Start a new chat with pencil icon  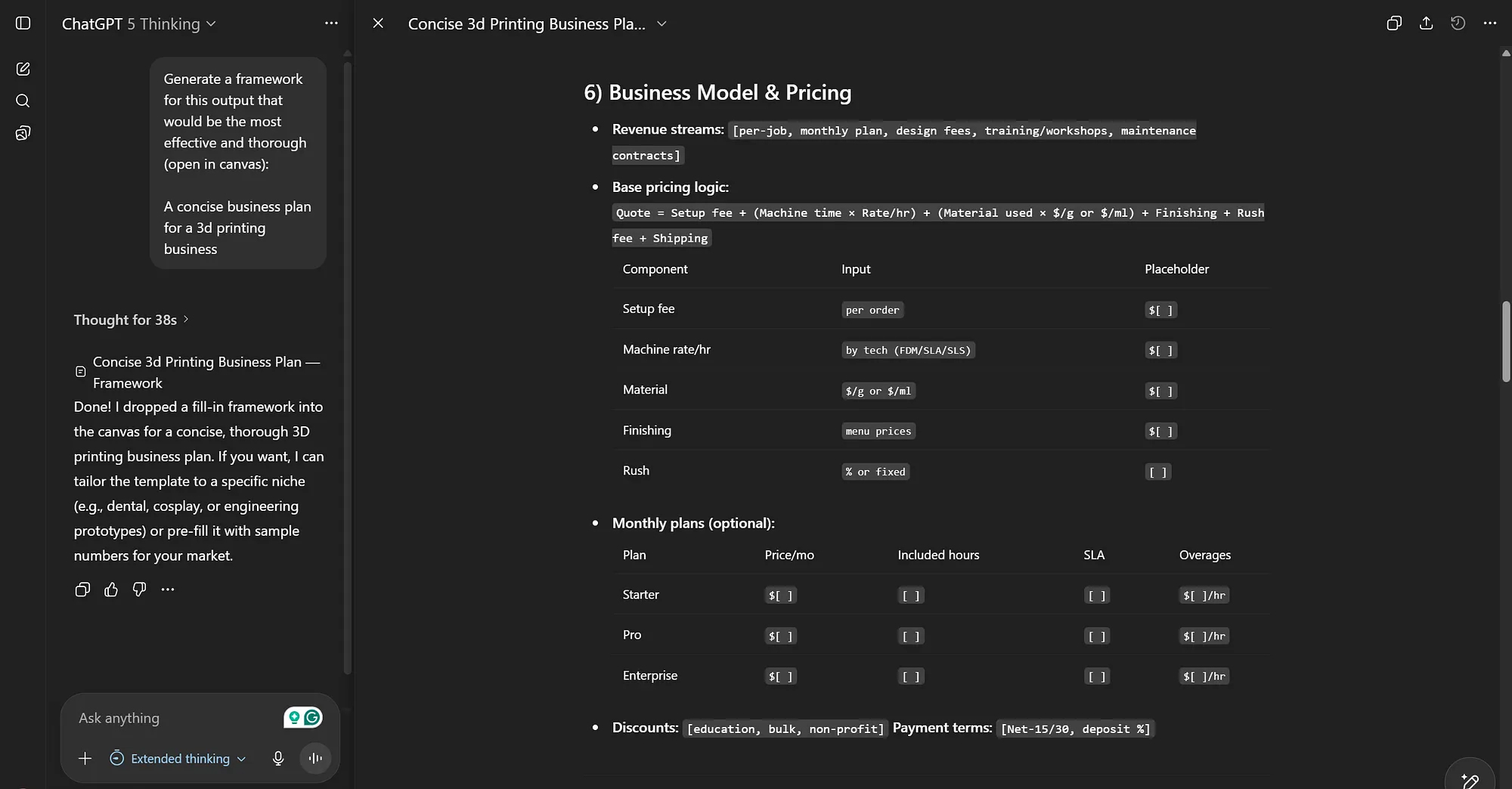point(23,69)
